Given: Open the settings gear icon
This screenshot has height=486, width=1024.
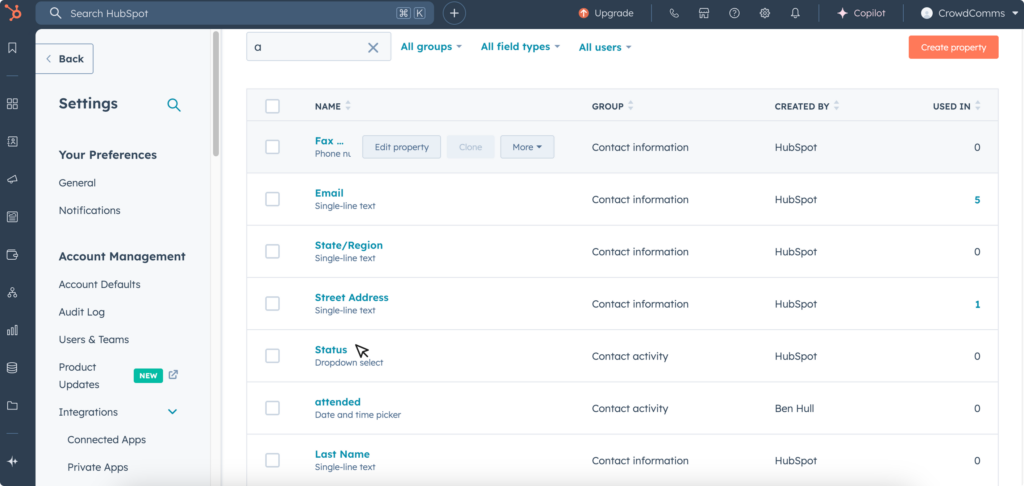Looking at the screenshot, I should (765, 13).
